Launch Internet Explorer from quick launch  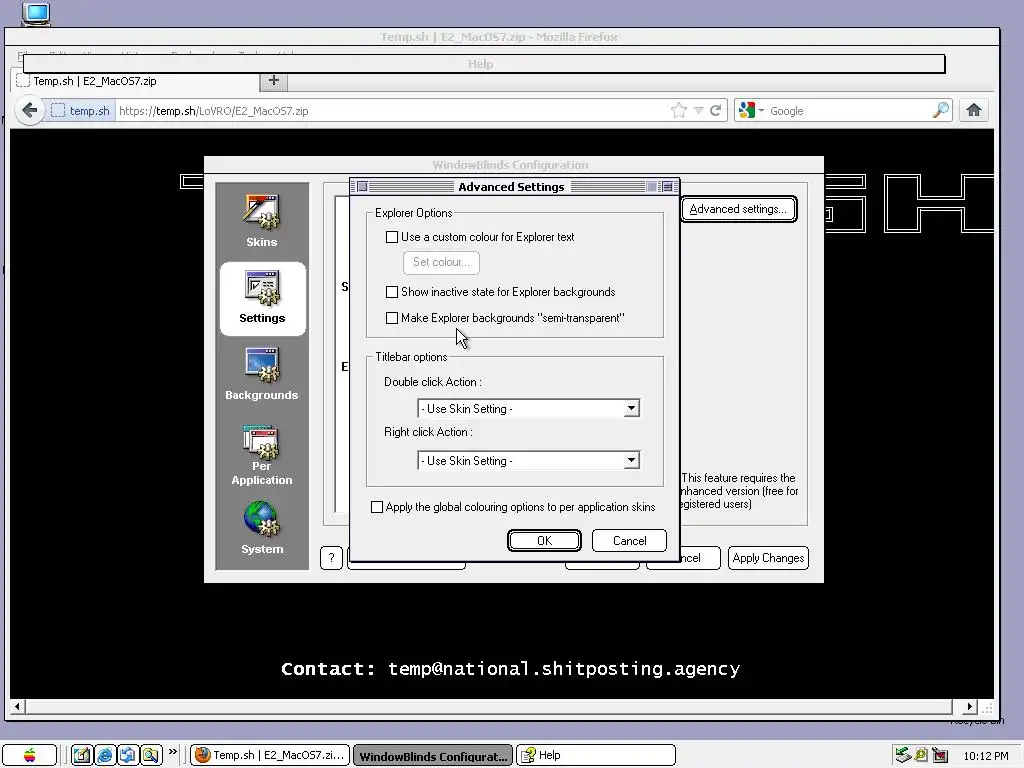pos(104,756)
